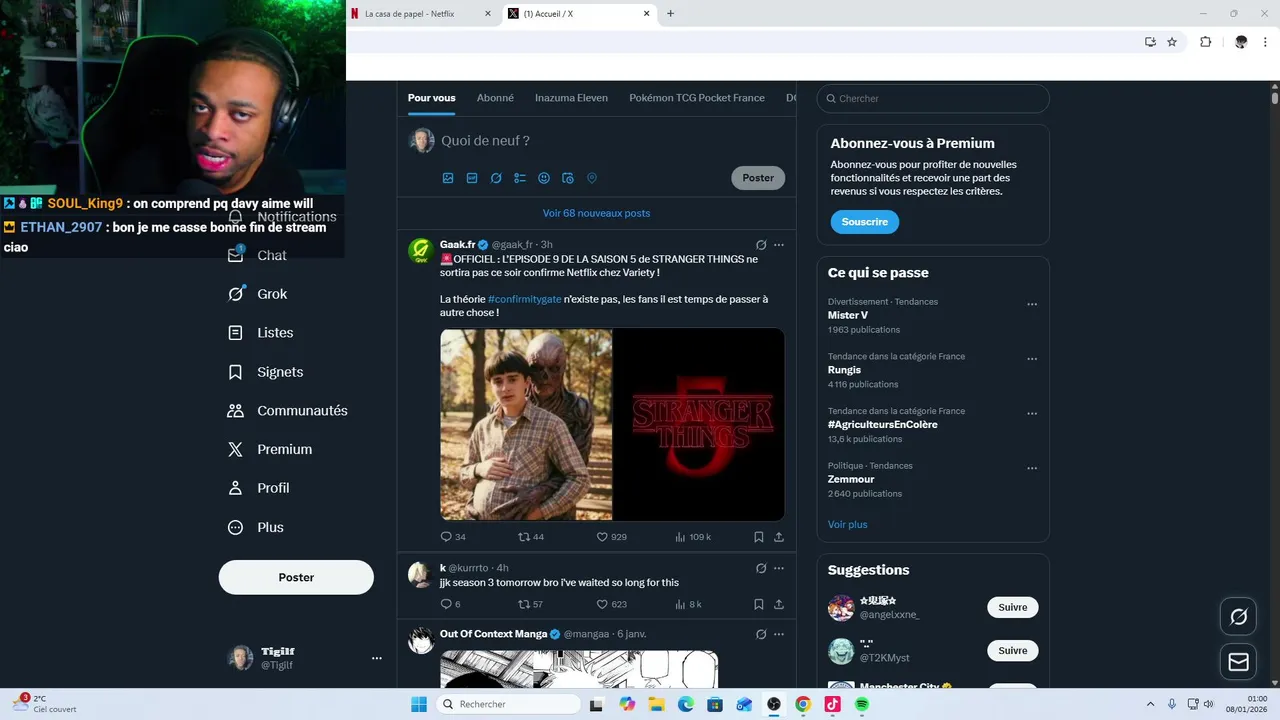Focus the Chercher search field
Screen dimensions: 1280x720
[x=933, y=98]
